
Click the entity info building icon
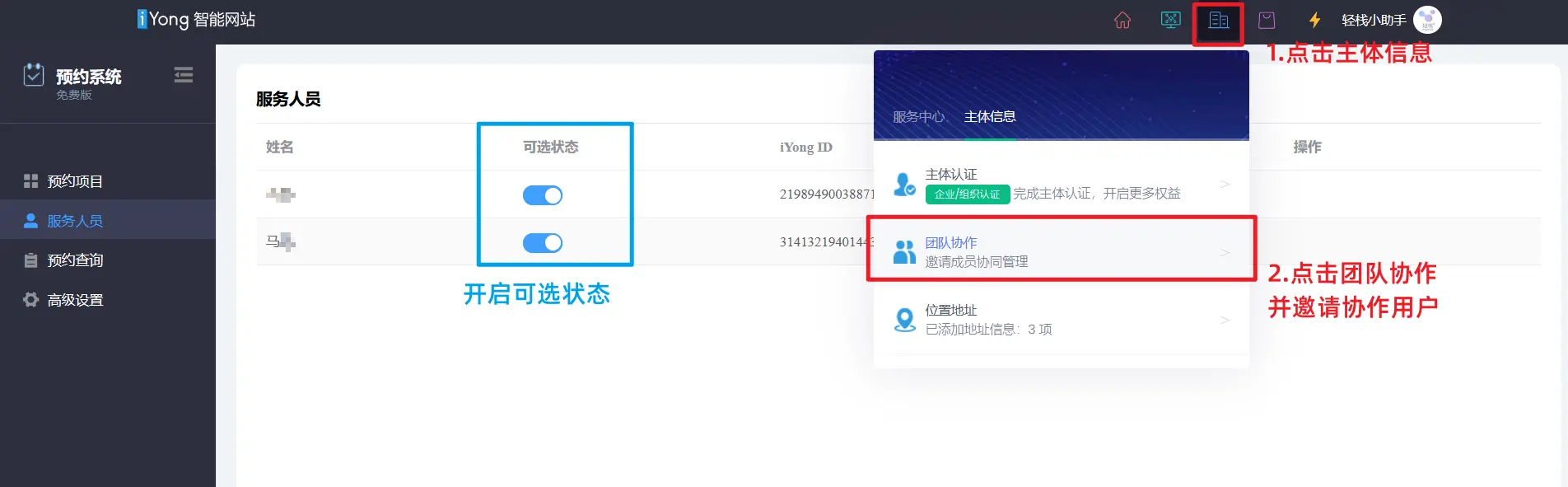1218,21
